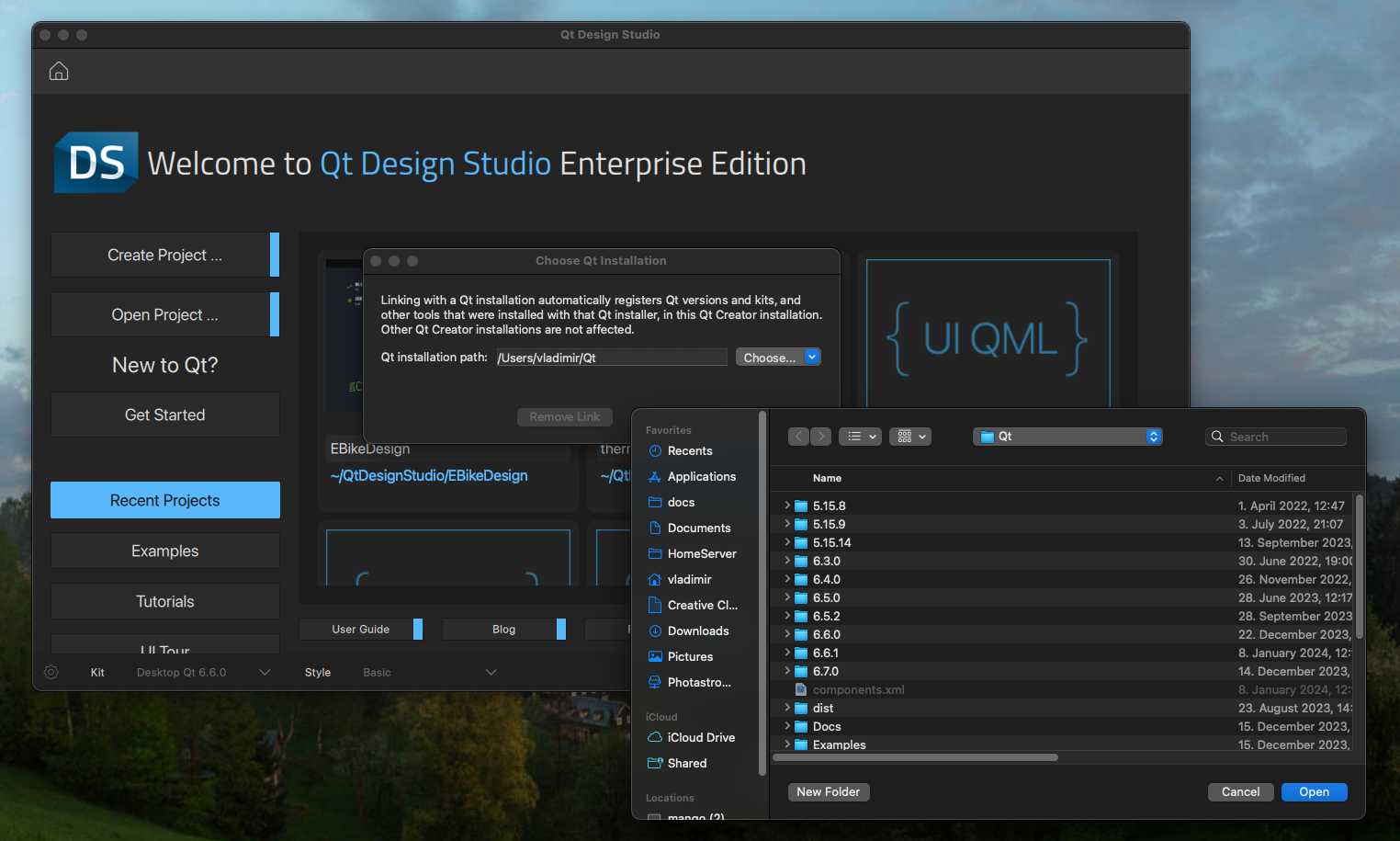Image resolution: width=1400 pixels, height=841 pixels.
Task: Expand the 5.15.8 folder
Action: pyautogui.click(x=787, y=506)
